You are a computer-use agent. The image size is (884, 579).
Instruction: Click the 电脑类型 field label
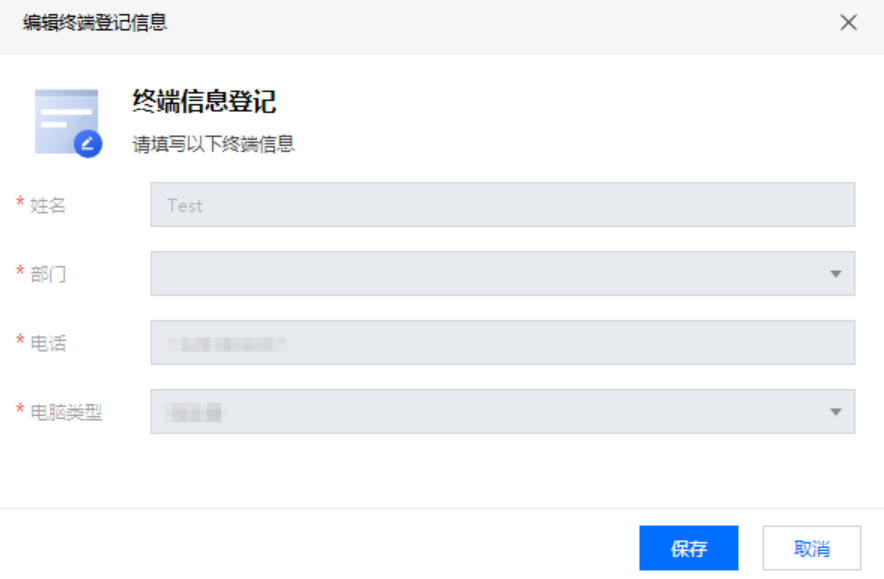66,413
